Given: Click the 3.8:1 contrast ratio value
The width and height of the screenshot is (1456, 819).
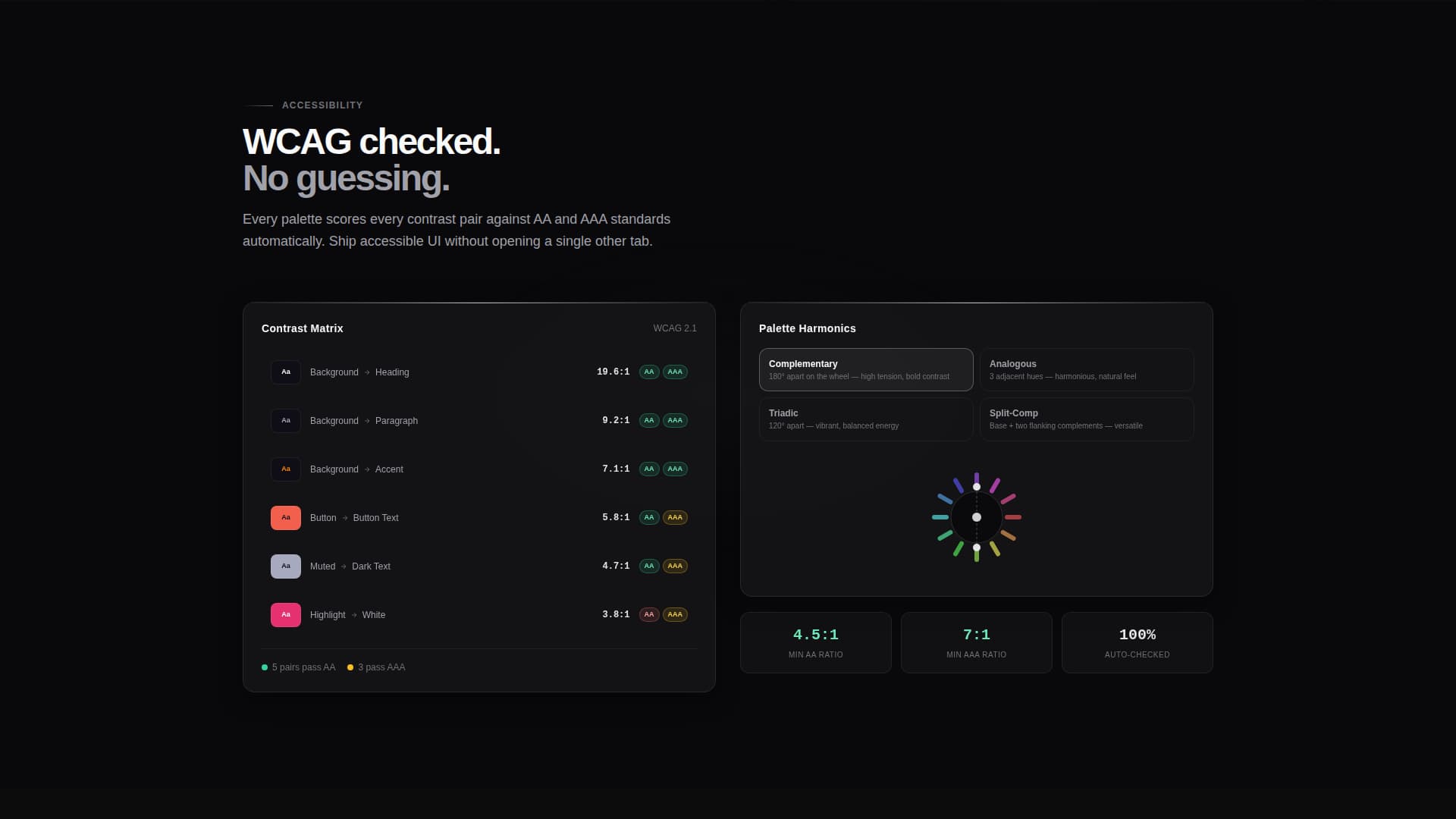Looking at the screenshot, I should [617, 615].
